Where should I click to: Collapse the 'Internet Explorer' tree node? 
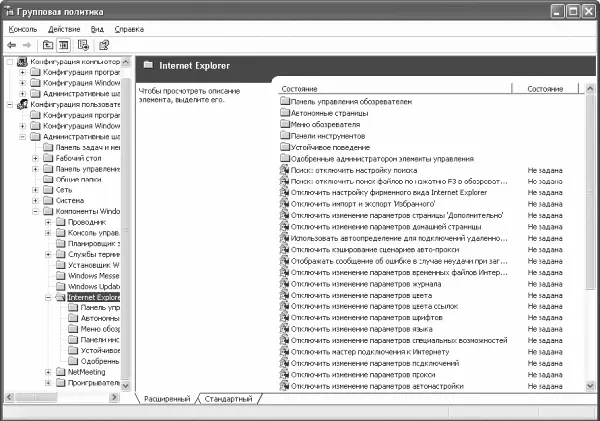pyautogui.click(x=48, y=297)
